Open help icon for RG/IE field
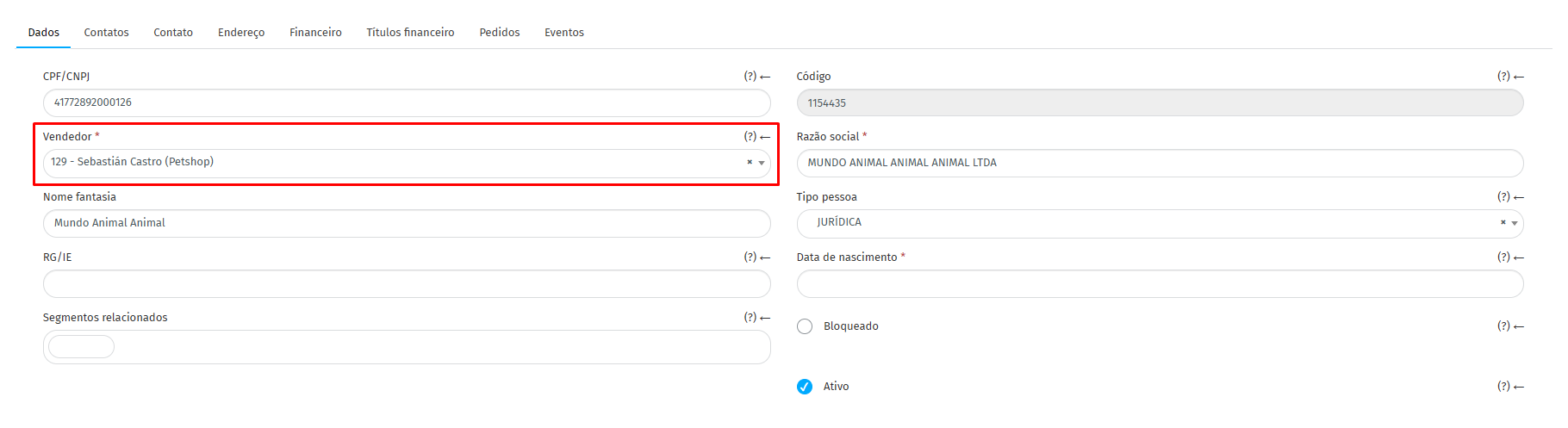This screenshot has width=1568, height=428. [750, 257]
